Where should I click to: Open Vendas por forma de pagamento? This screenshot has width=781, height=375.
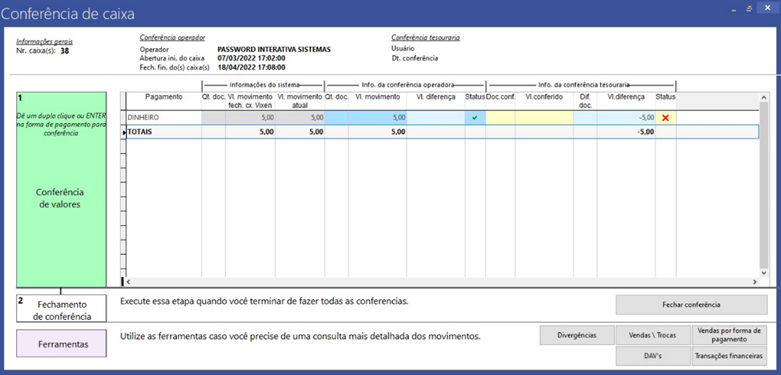730,335
